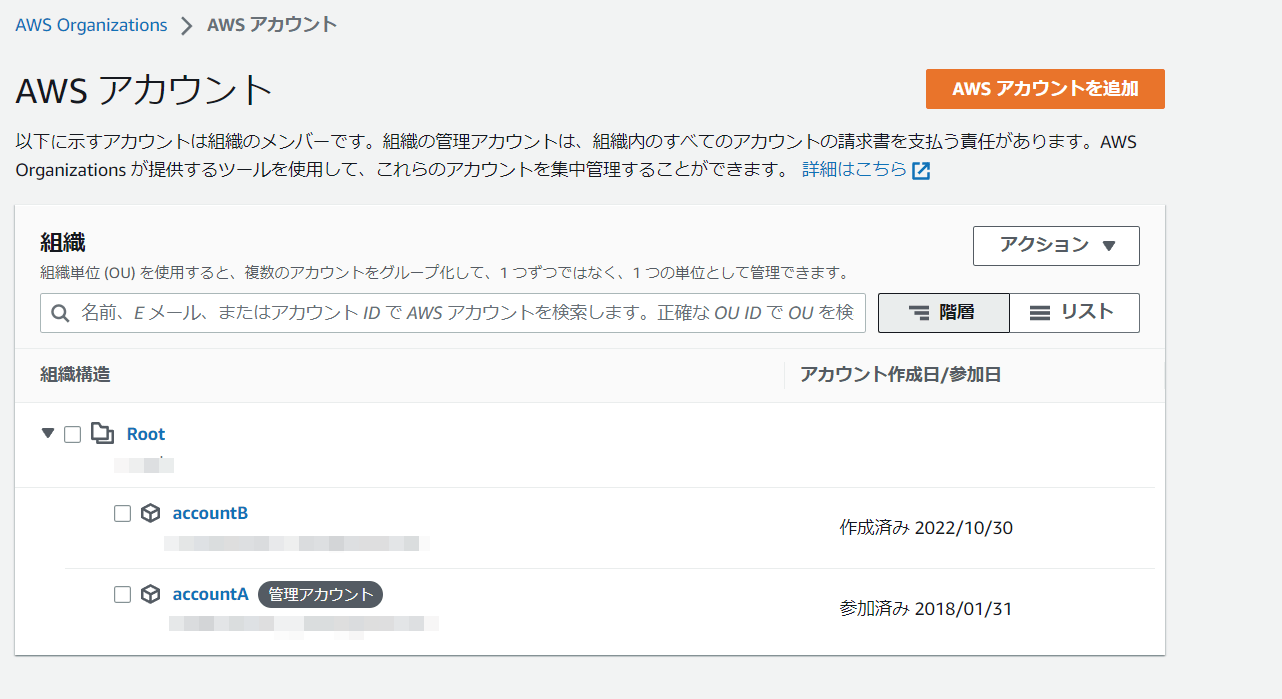The image size is (1282, 699).
Task: Collapse the Root tree node
Action: [x=47, y=433]
